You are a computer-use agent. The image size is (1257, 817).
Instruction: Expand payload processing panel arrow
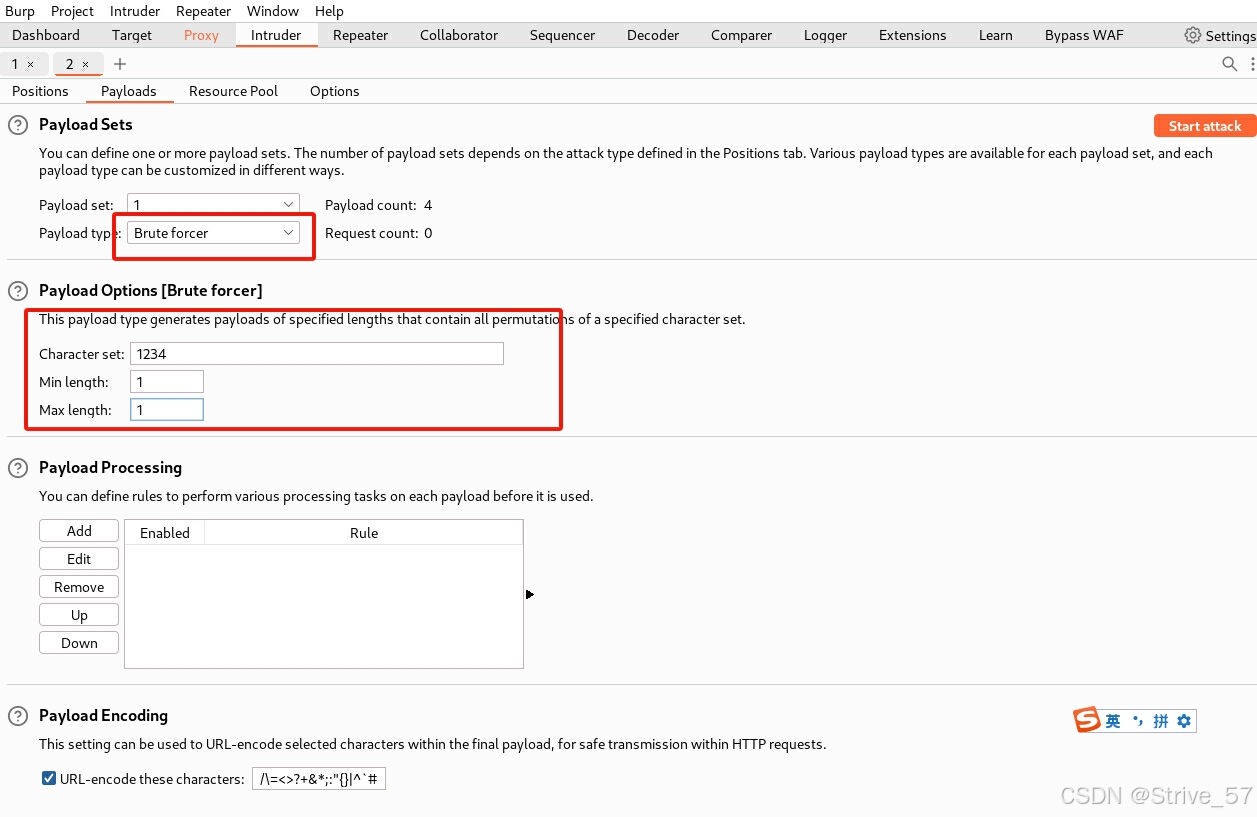pos(530,594)
